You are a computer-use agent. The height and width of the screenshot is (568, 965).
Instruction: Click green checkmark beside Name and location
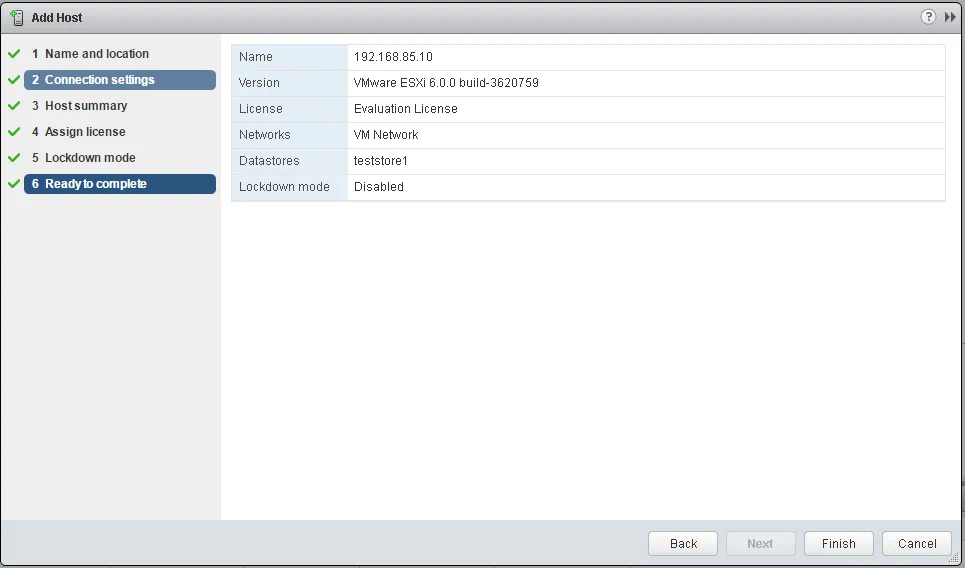tap(14, 54)
